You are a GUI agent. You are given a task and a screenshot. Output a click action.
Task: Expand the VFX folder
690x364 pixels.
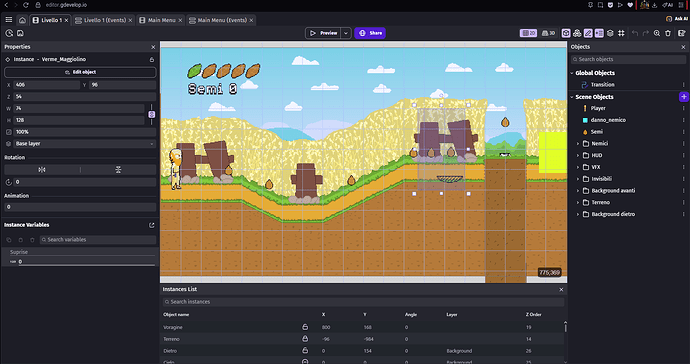tap(578, 167)
